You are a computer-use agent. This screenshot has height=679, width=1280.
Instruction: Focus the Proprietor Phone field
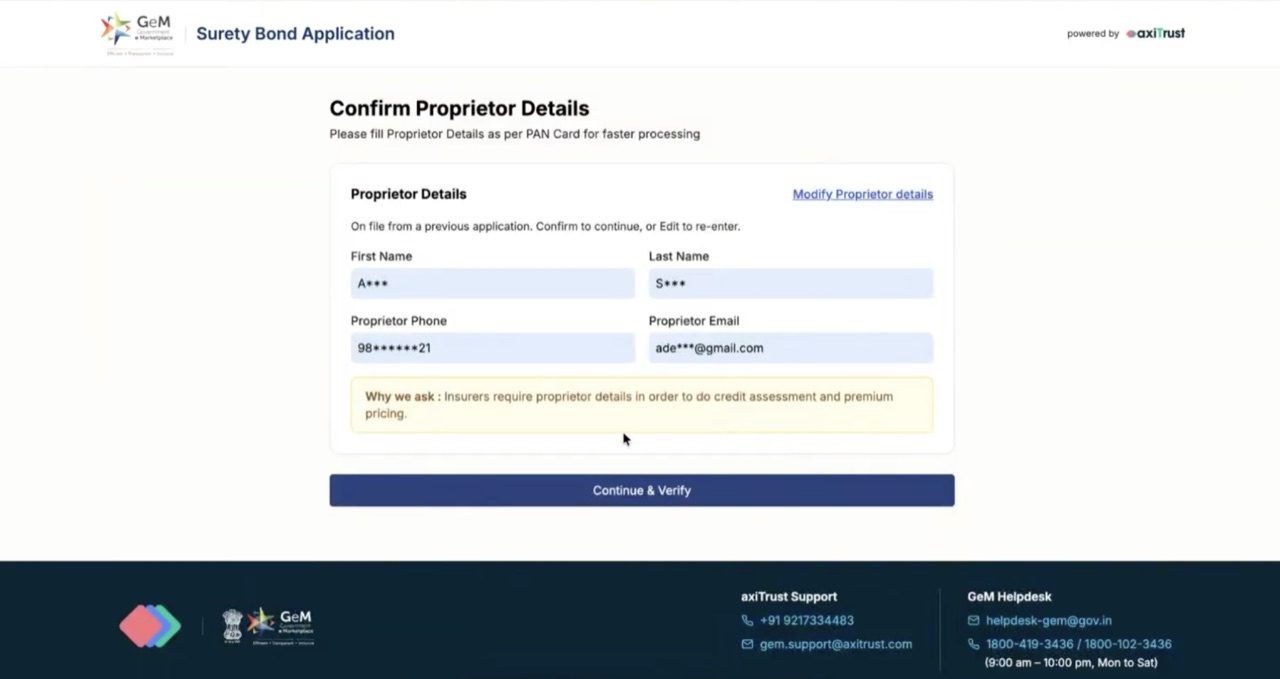pyautogui.click(x=492, y=348)
